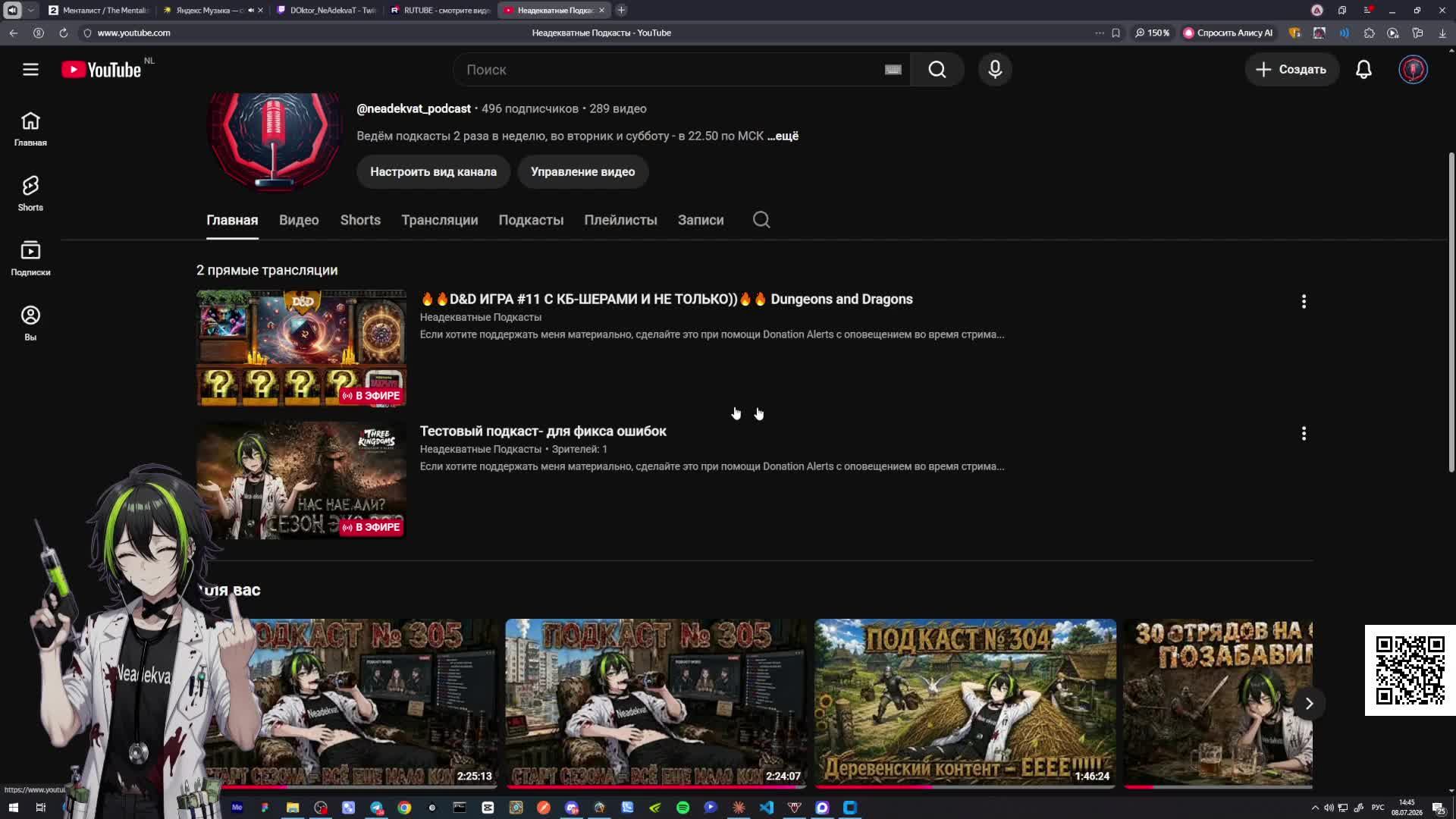Image resolution: width=1456 pixels, height=819 pixels.
Task: Close the active Неадекватные Подкасты tab
Action: 601,10
